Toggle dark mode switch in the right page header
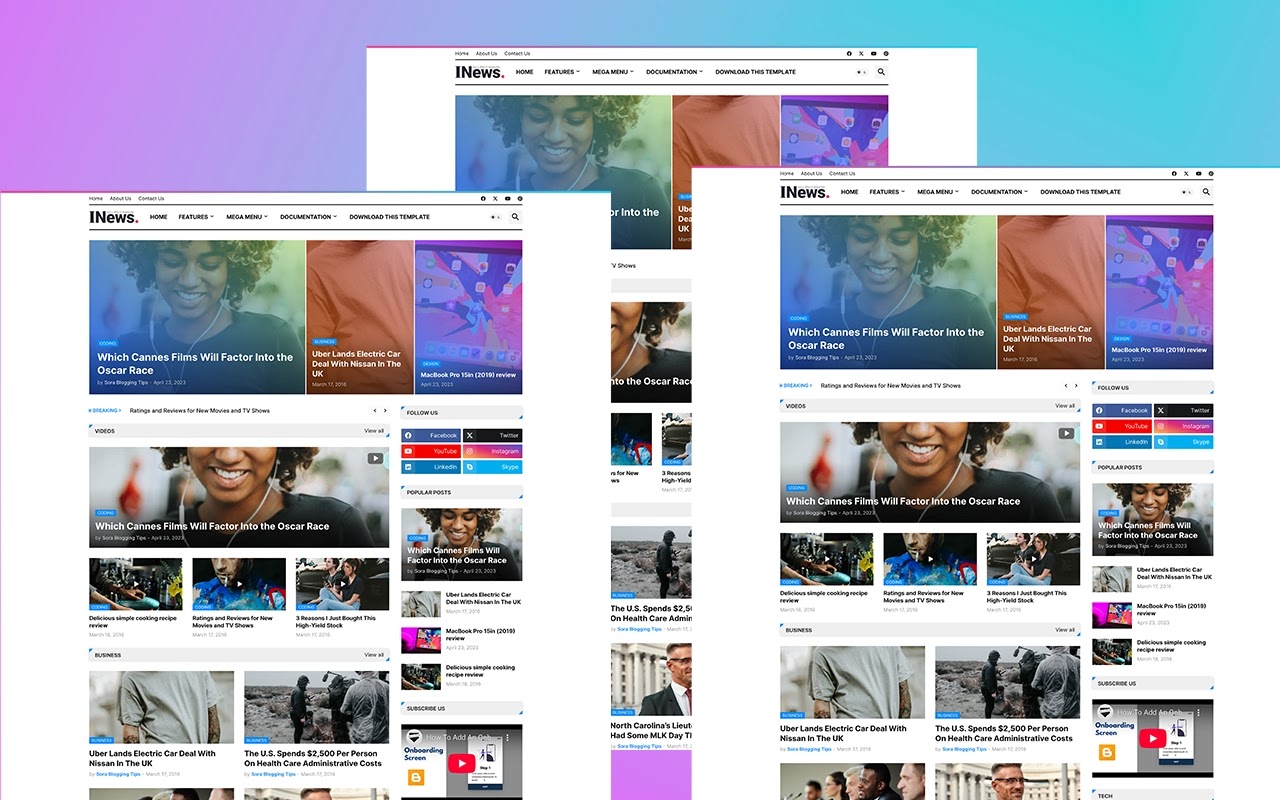This screenshot has height=800, width=1280. [1185, 192]
